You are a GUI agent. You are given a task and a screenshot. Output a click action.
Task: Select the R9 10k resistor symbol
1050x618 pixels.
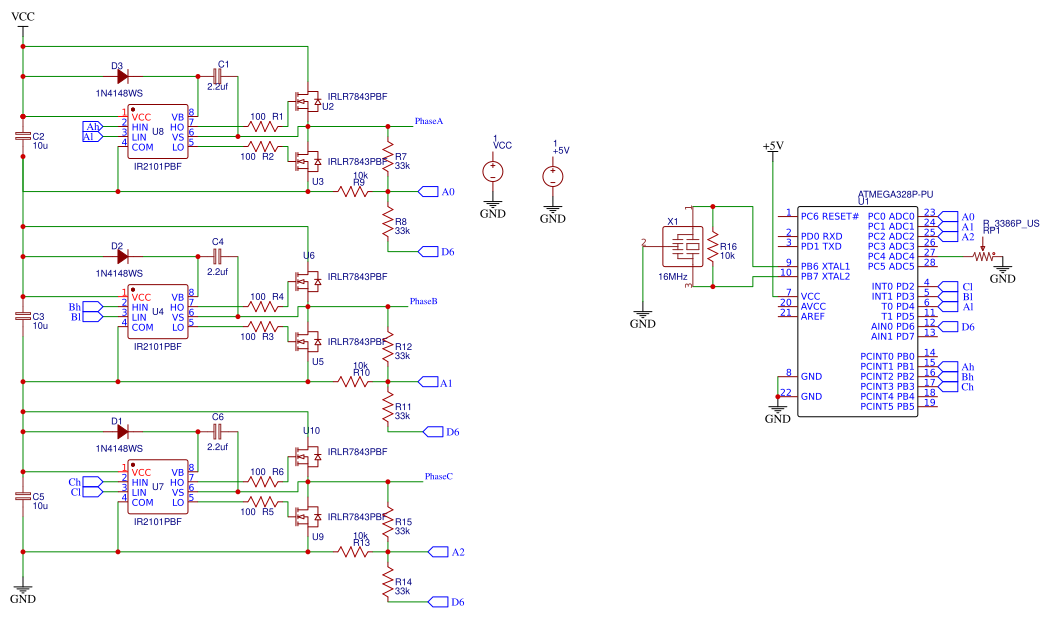[353, 191]
